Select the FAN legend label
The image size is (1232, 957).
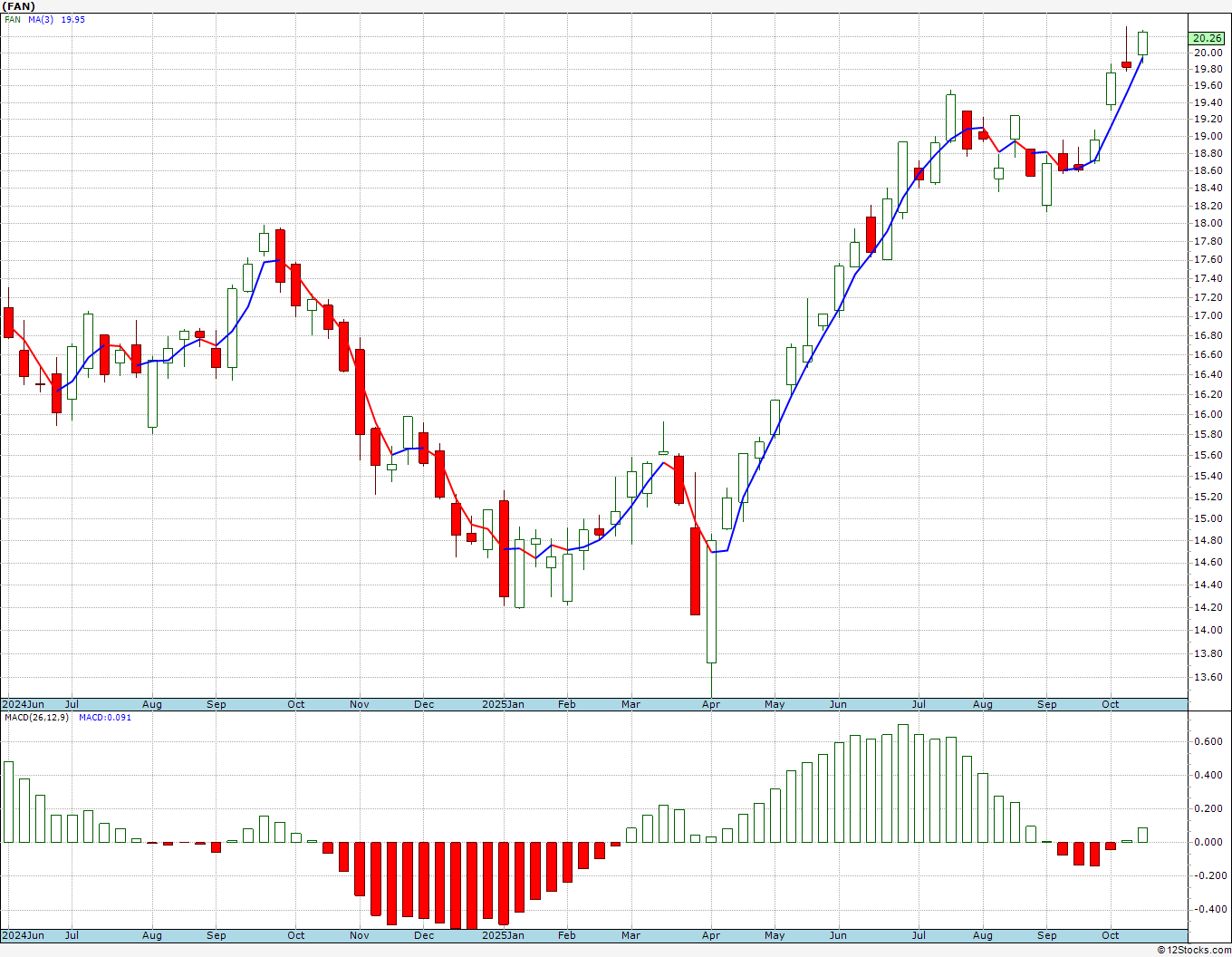pos(13,19)
